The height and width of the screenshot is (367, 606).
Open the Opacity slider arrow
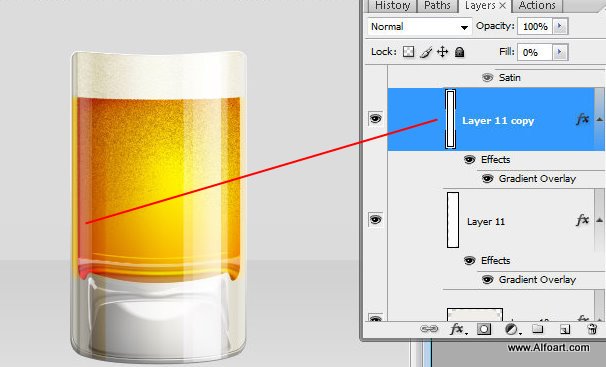point(560,27)
